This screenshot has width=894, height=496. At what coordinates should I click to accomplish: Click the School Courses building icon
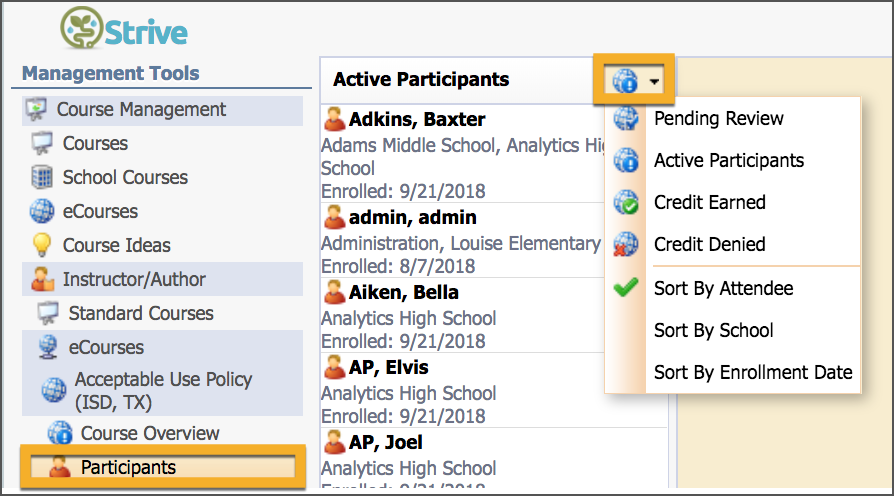(42, 177)
